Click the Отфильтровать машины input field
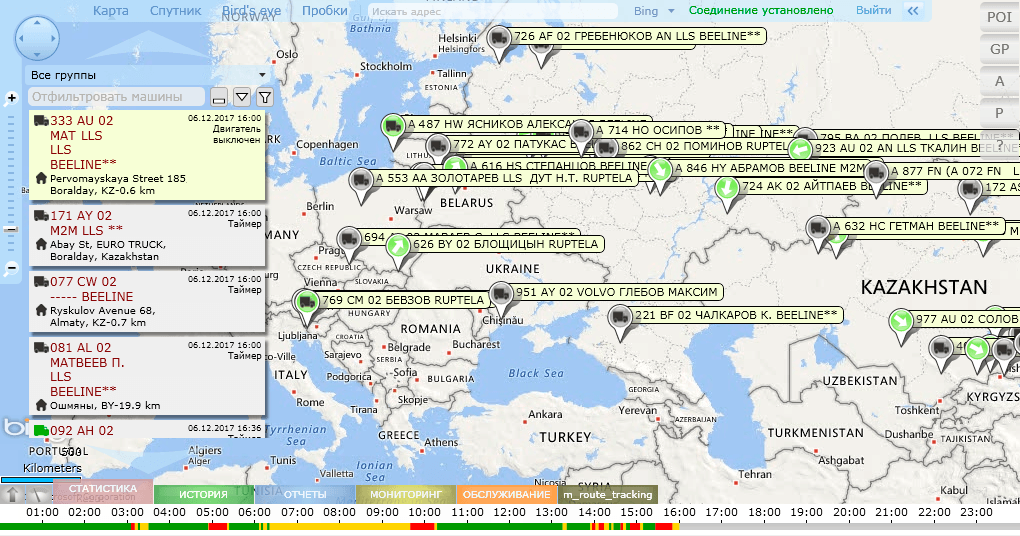Viewport: 1020px width, 536px height. pos(116,97)
